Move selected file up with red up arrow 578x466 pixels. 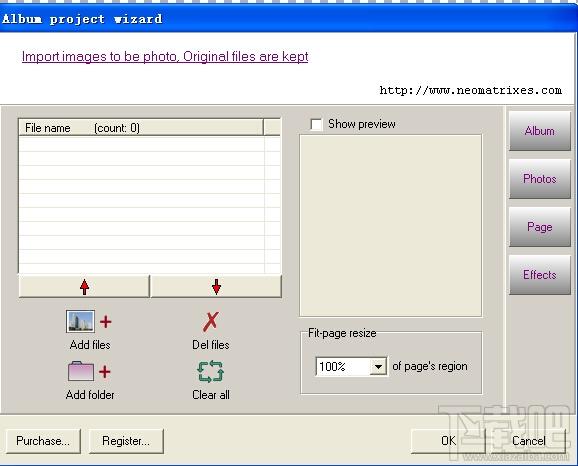[x=84, y=286]
